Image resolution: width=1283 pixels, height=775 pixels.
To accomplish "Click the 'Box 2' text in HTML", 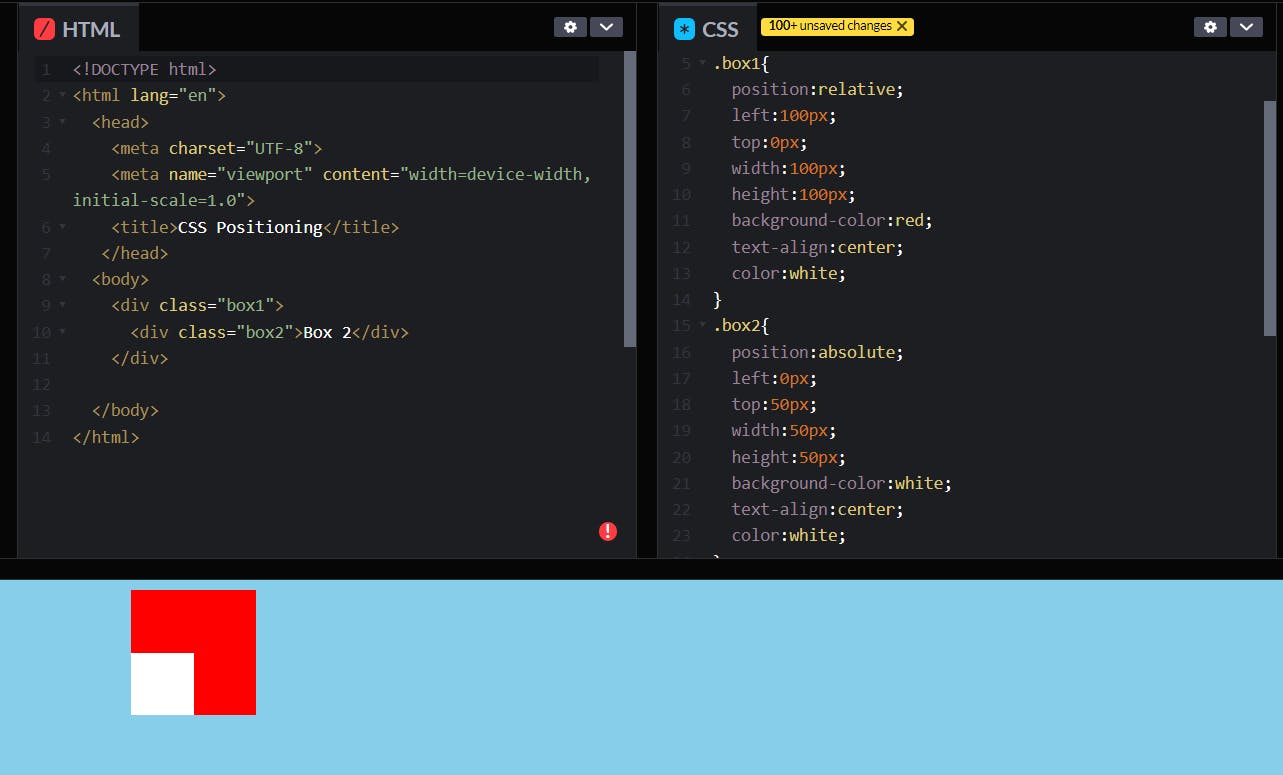I will point(327,332).
